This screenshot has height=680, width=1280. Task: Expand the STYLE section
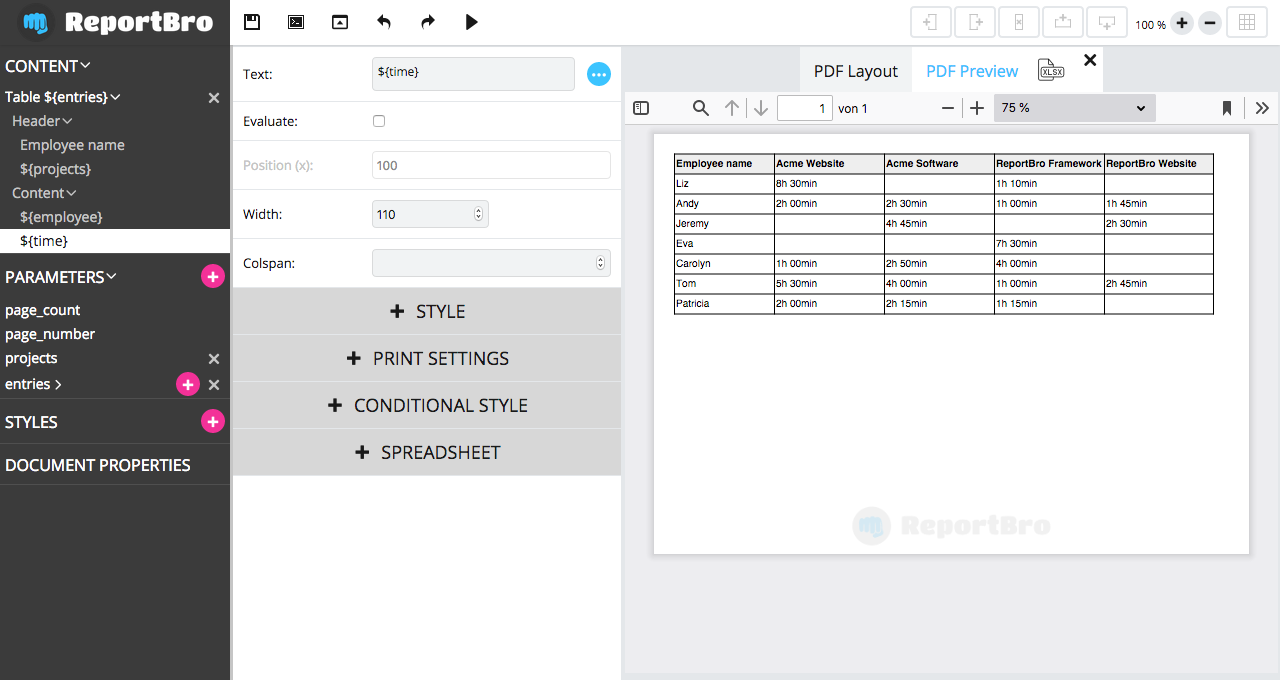click(427, 311)
